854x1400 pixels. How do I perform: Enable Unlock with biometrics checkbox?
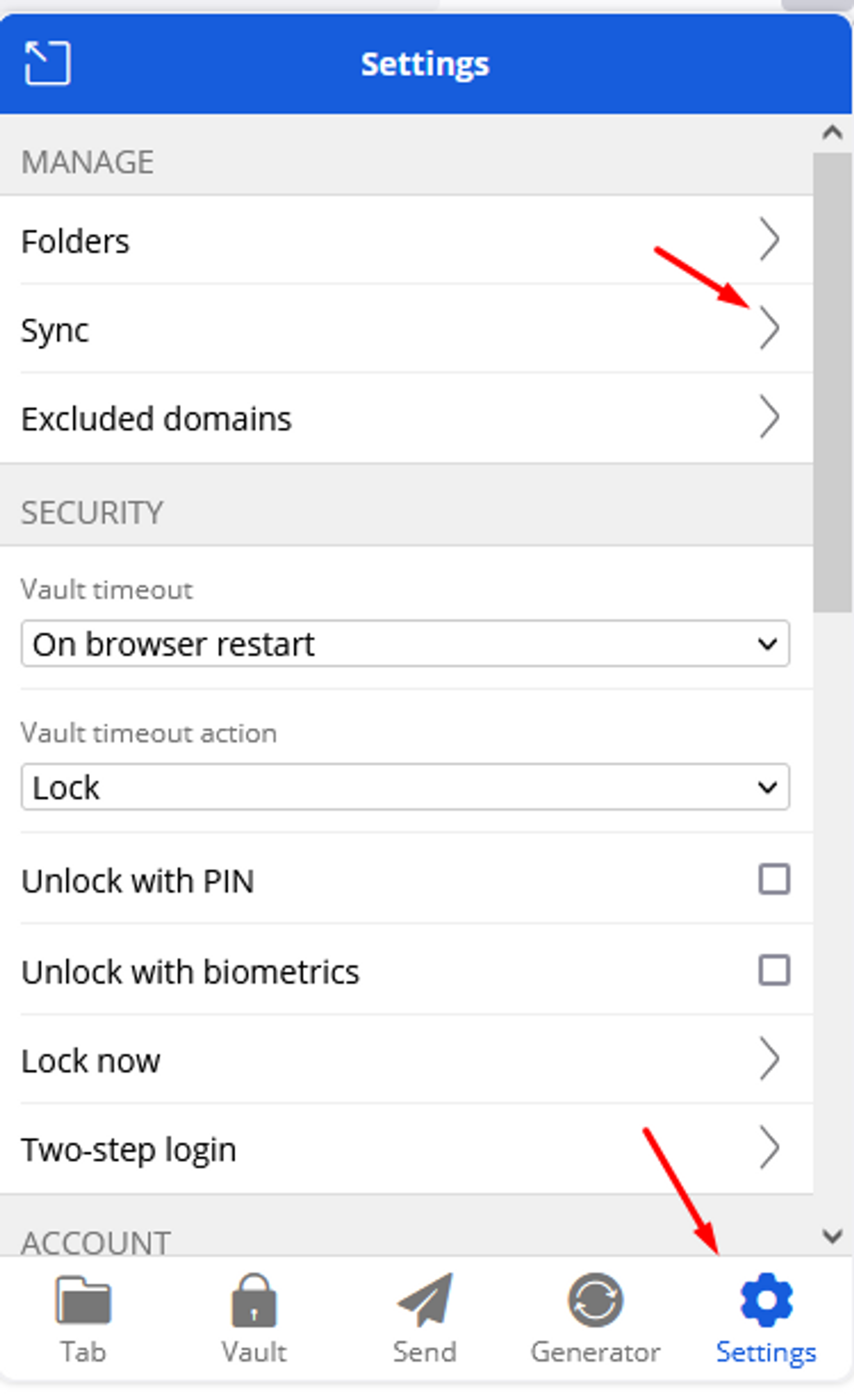[x=774, y=970]
